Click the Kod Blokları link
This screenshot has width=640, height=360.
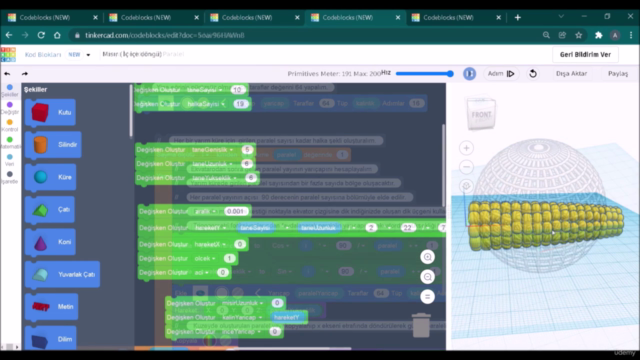pyautogui.click(x=43, y=55)
